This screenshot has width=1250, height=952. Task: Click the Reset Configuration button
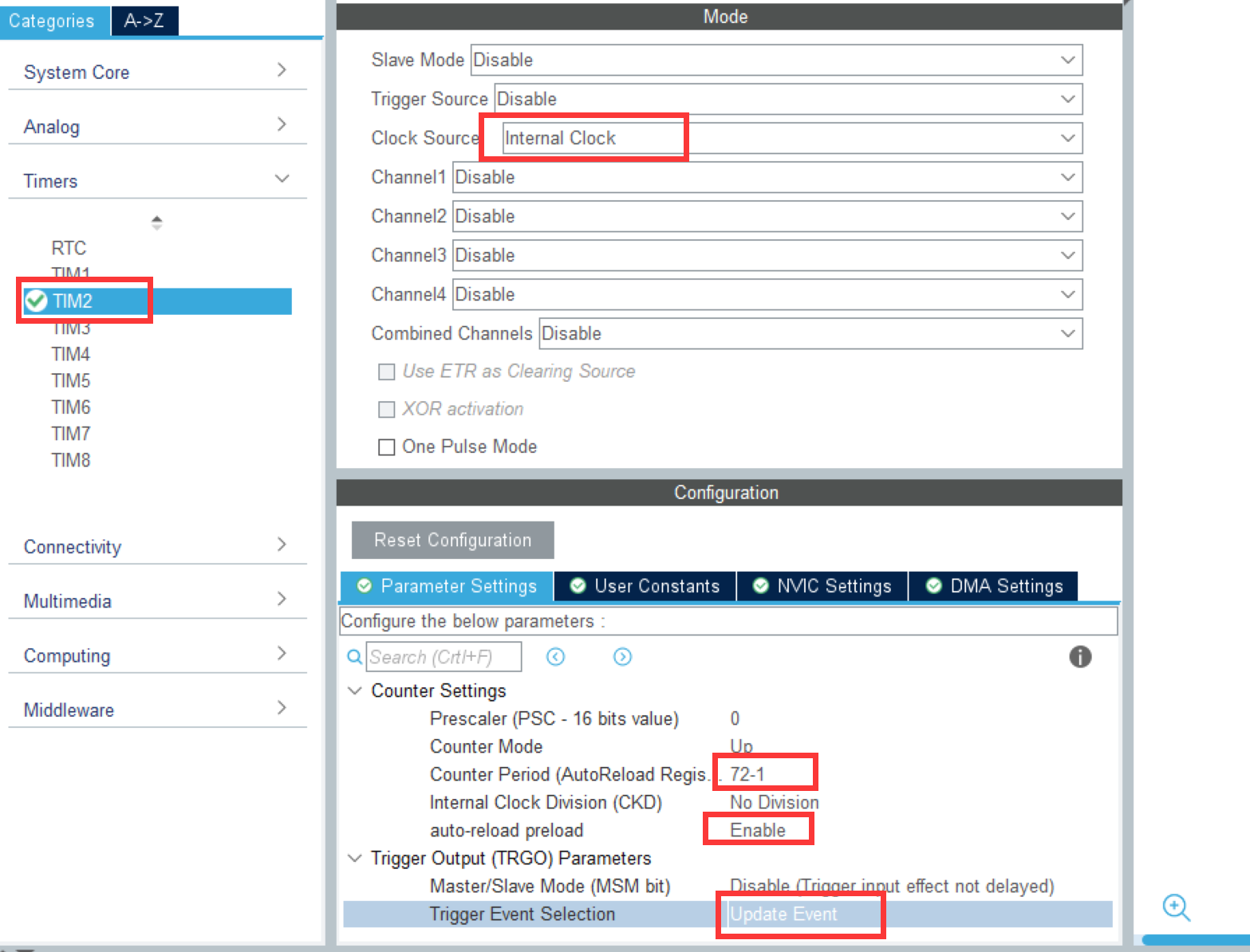click(451, 540)
